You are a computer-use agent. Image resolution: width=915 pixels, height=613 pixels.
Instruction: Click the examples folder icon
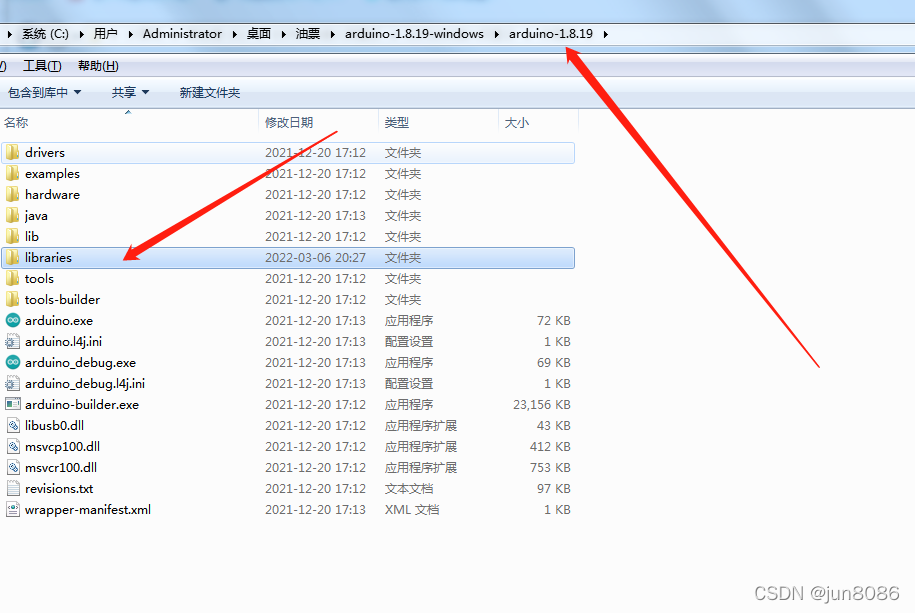point(12,174)
